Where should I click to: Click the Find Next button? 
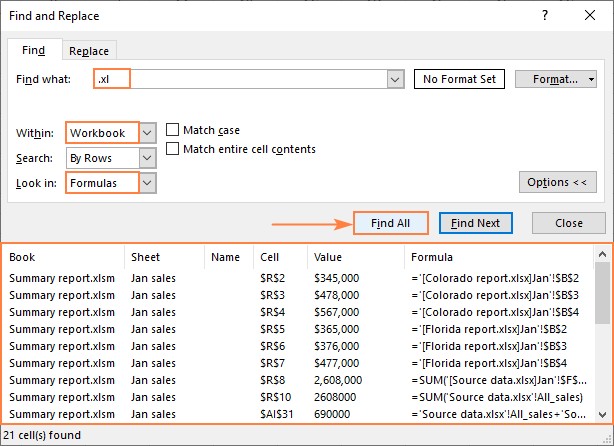click(475, 223)
